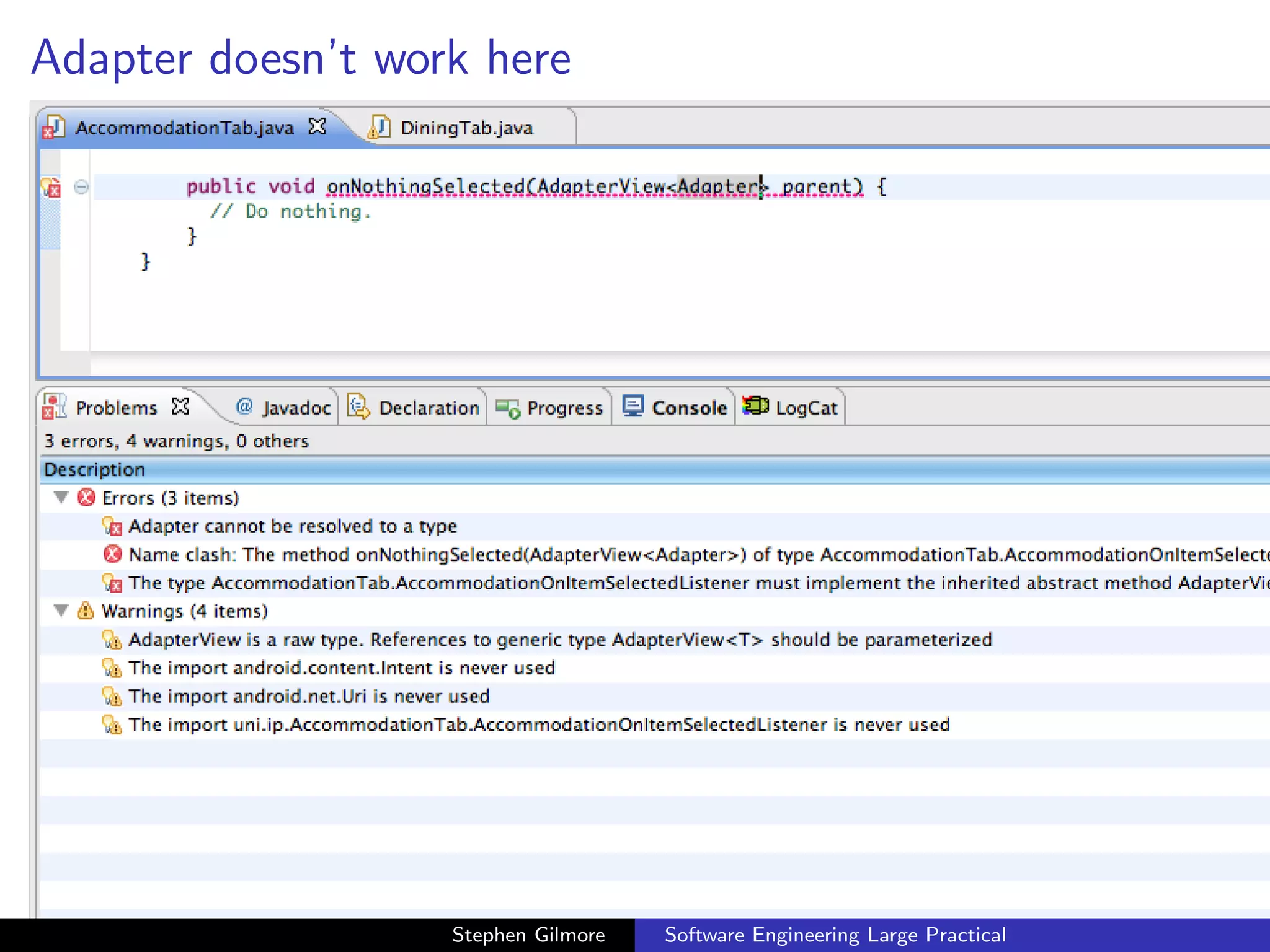Click the '3 errors, 4 warnings, 0 others' summary

point(177,441)
